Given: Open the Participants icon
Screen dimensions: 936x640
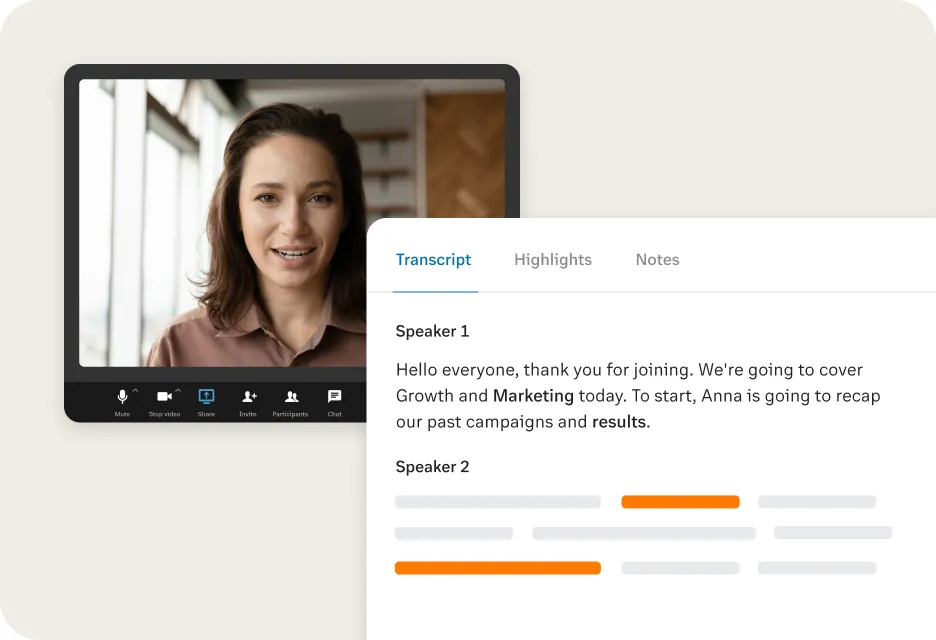Looking at the screenshot, I should pyautogui.click(x=291, y=396).
